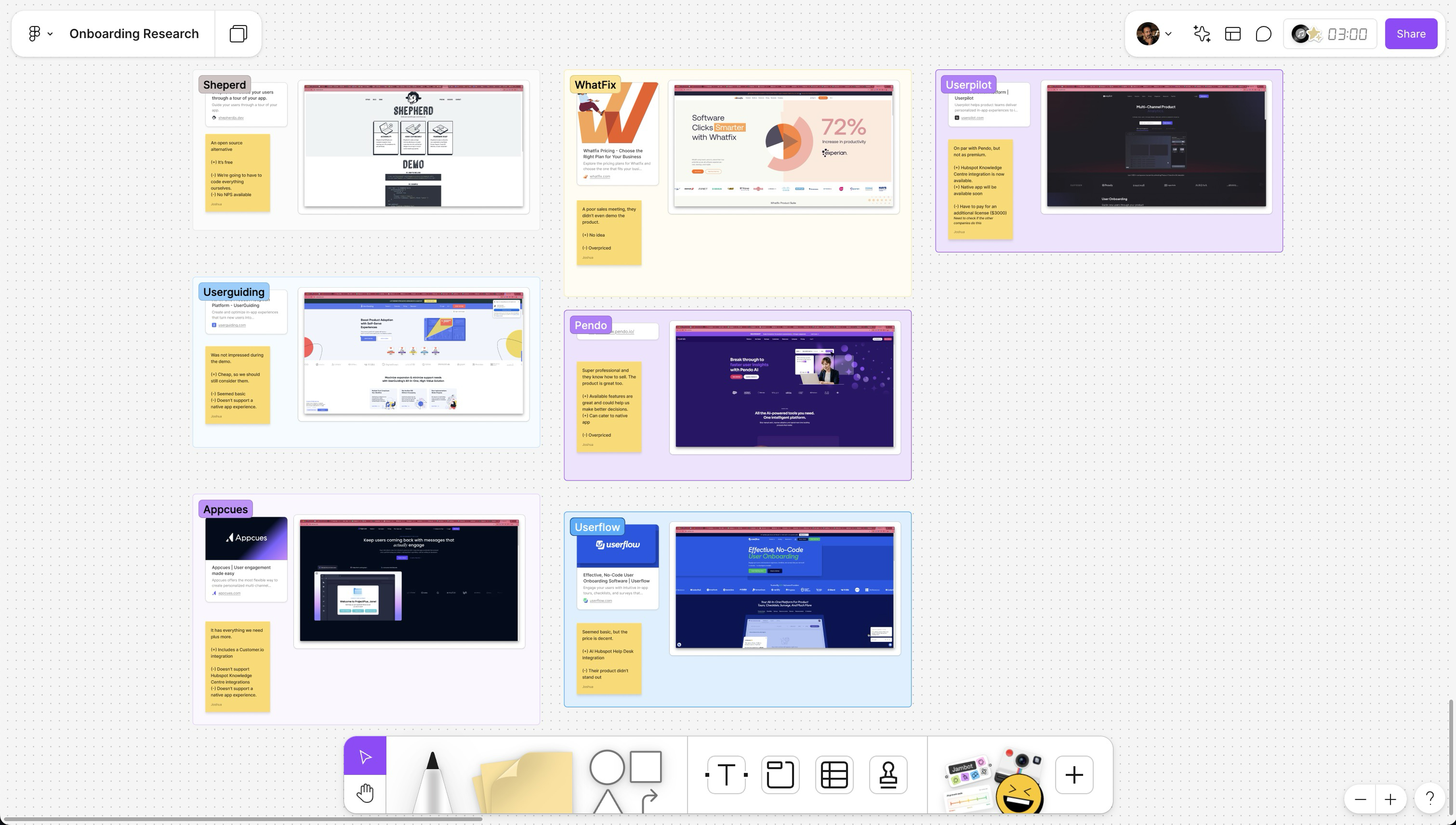Select the circle shape tool
The height and width of the screenshot is (825, 1456).
tap(607, 767)
